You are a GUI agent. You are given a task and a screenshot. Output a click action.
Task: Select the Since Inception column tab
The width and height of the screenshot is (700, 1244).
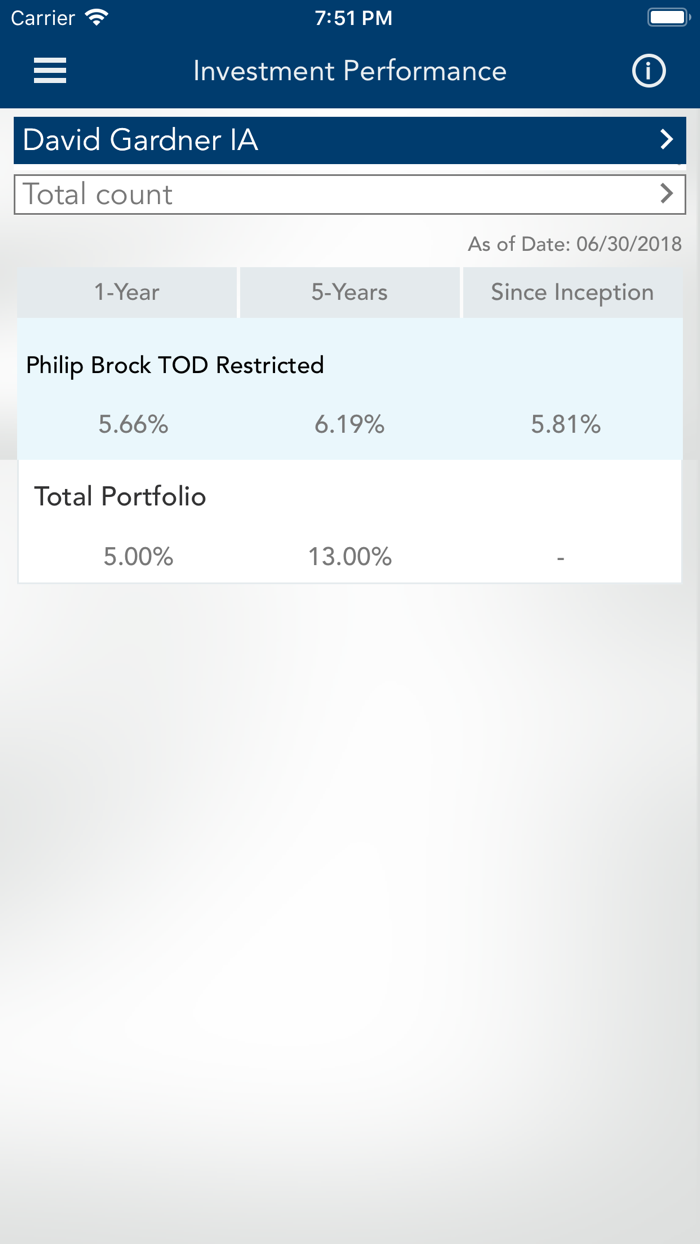tap(572, 292)
